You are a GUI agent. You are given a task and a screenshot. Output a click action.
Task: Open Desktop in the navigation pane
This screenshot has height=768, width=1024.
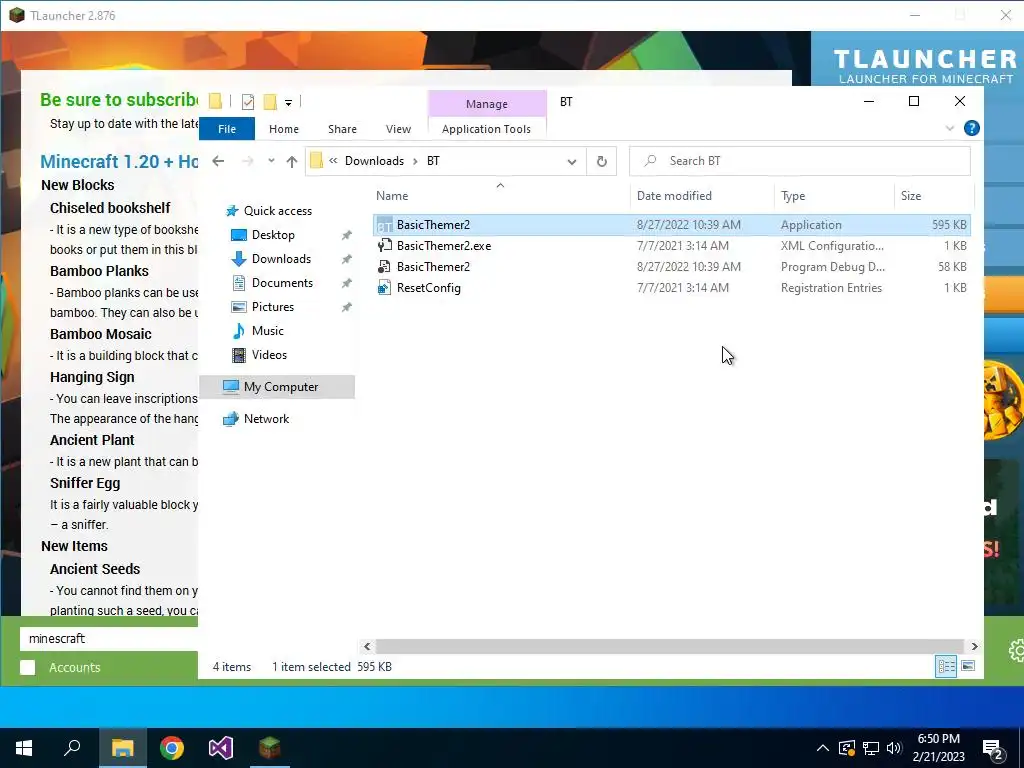[x=273, y=234]
